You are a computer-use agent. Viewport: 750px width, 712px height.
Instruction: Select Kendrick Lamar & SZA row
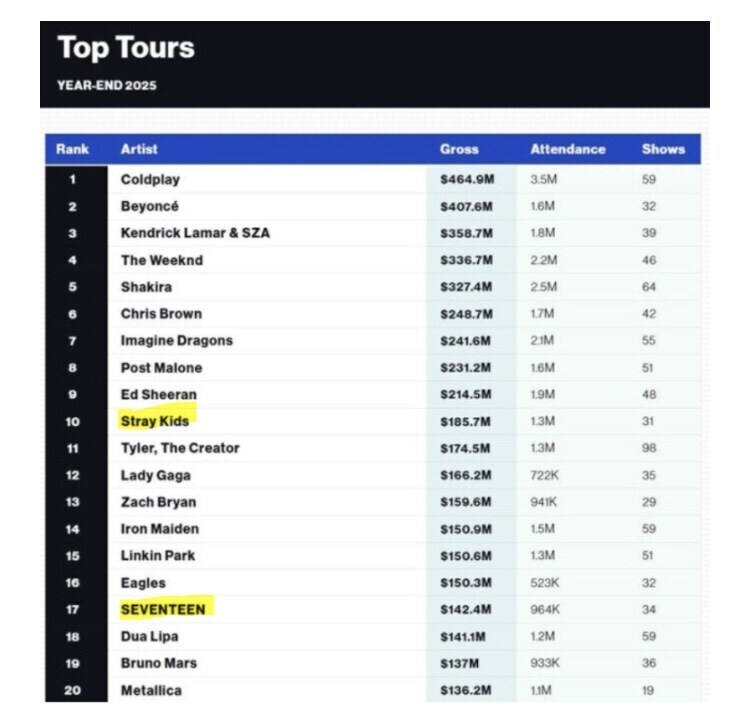tap(195, 233)
